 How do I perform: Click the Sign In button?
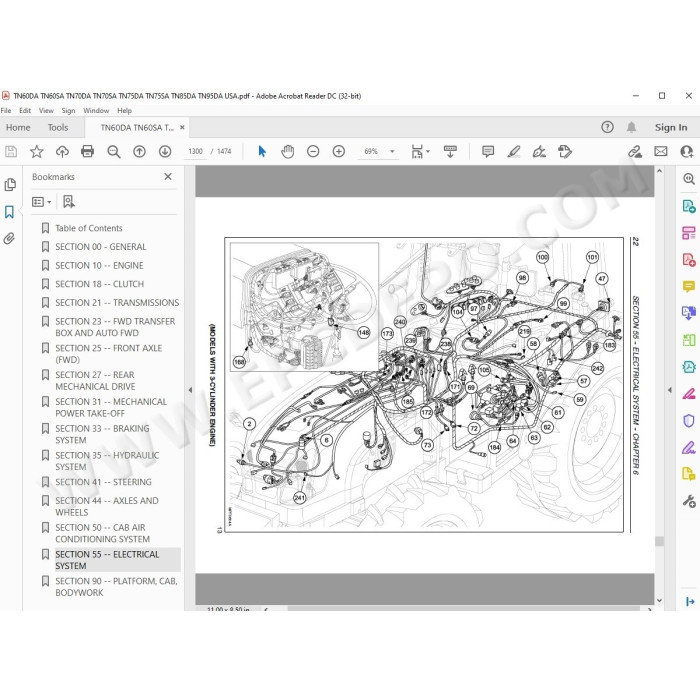[x=671, y=127]
